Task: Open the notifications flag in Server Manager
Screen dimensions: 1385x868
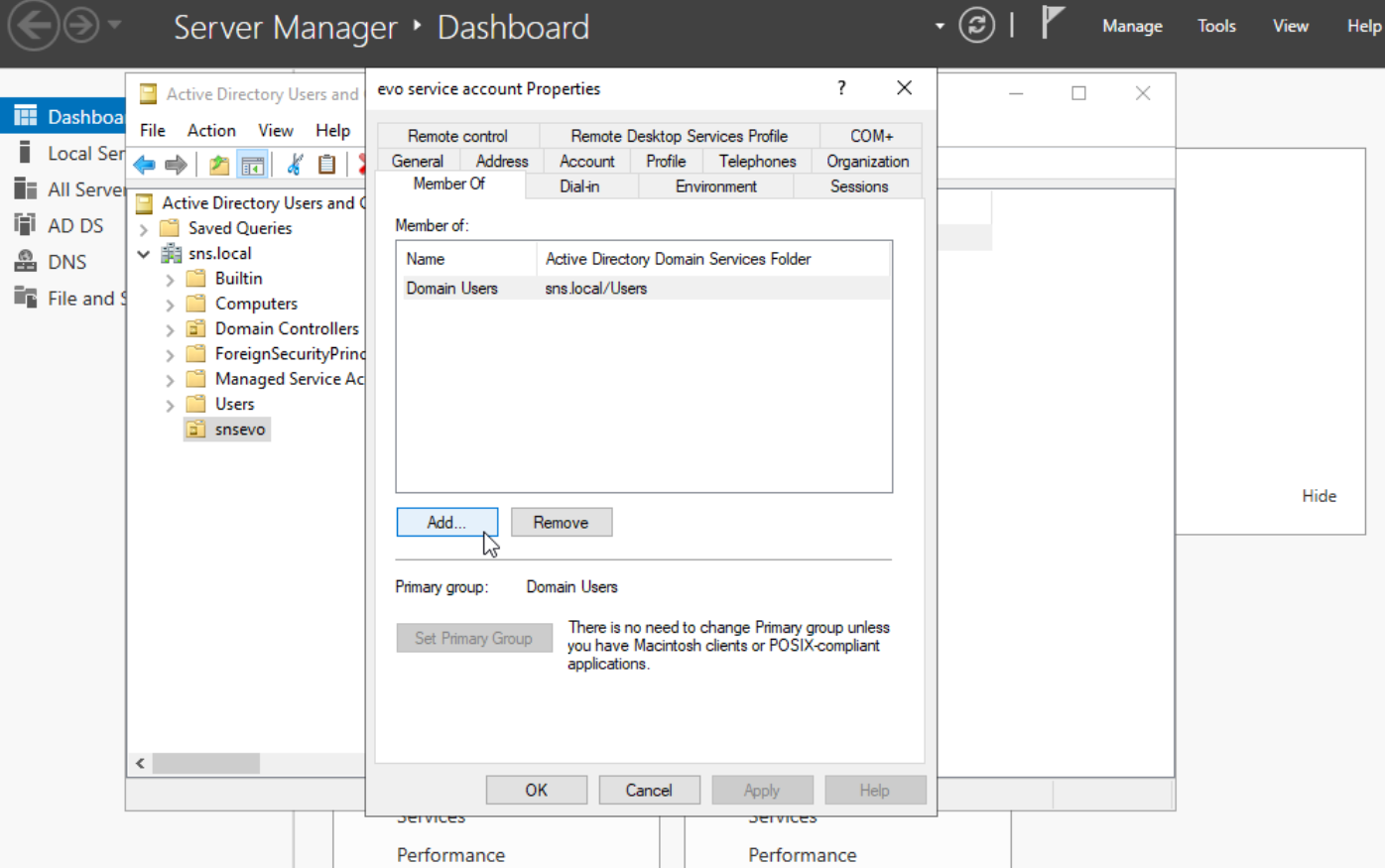Action: [x=1052, y=22]
